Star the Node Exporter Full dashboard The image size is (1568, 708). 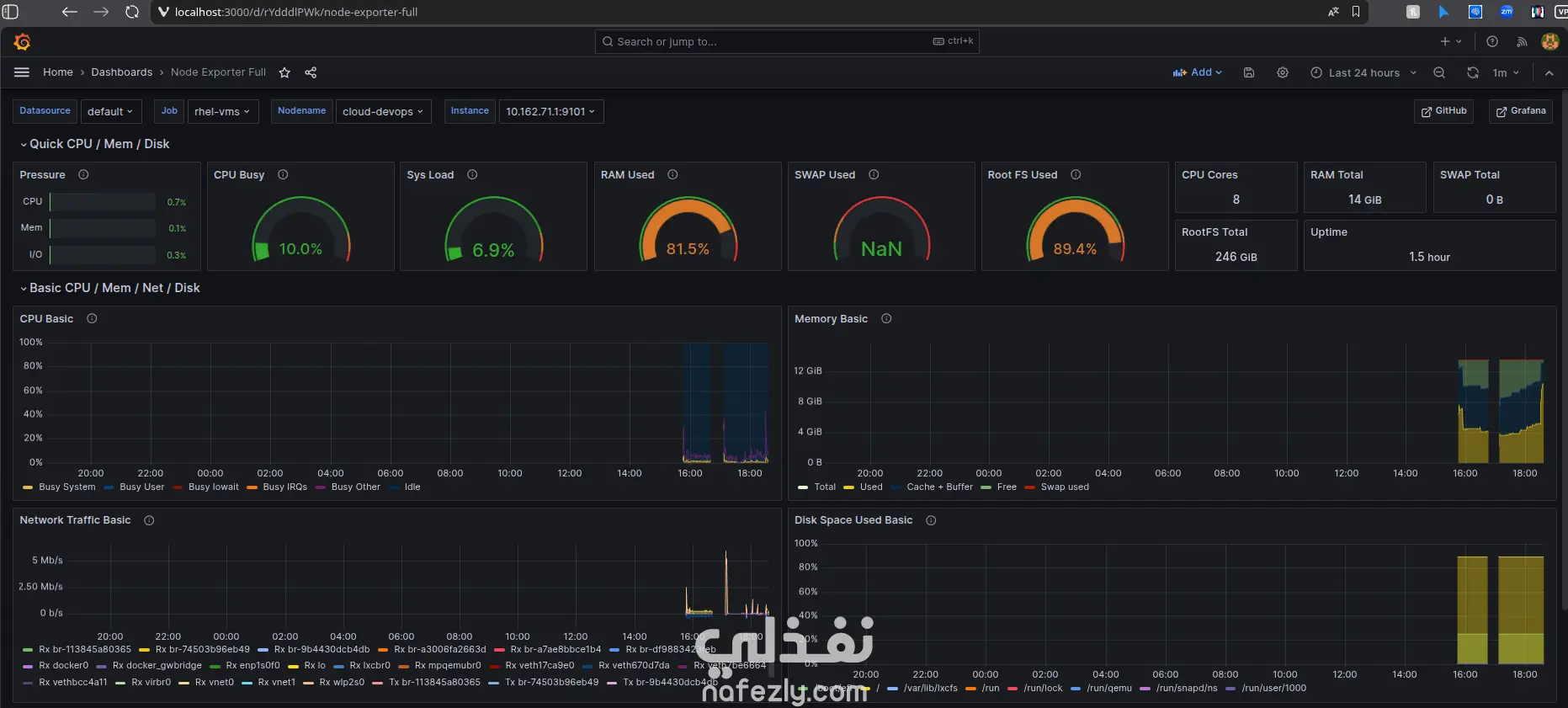[x=284, y=72]
